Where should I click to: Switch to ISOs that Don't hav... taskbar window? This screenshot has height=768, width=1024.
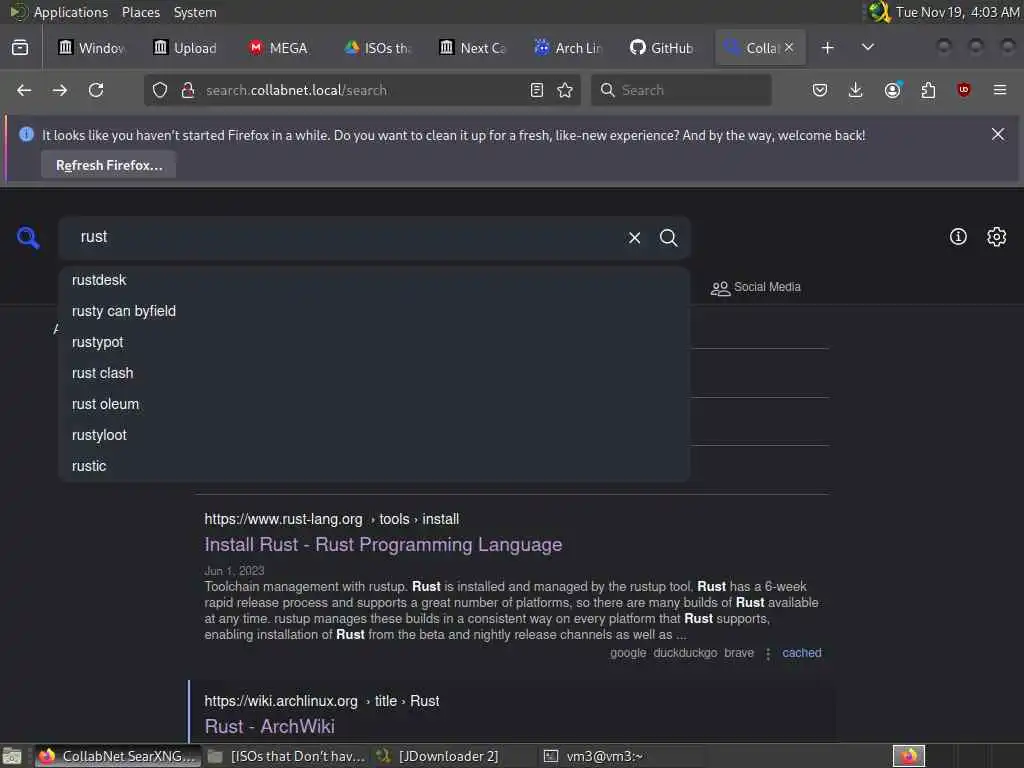point(287,756)
